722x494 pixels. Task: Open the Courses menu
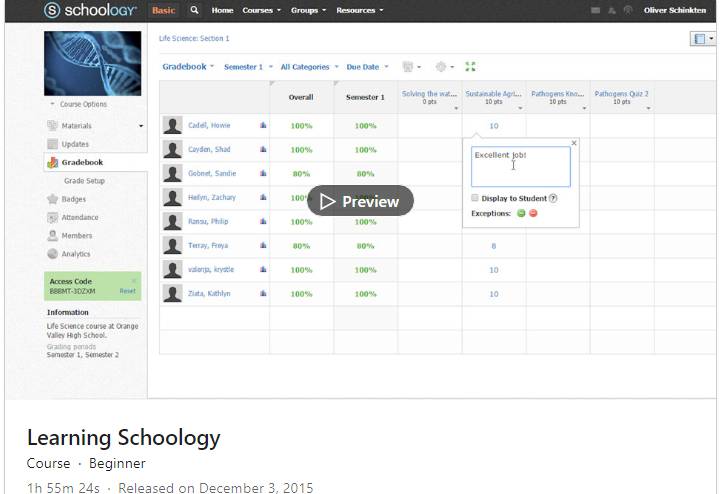(x=262, y=10)
